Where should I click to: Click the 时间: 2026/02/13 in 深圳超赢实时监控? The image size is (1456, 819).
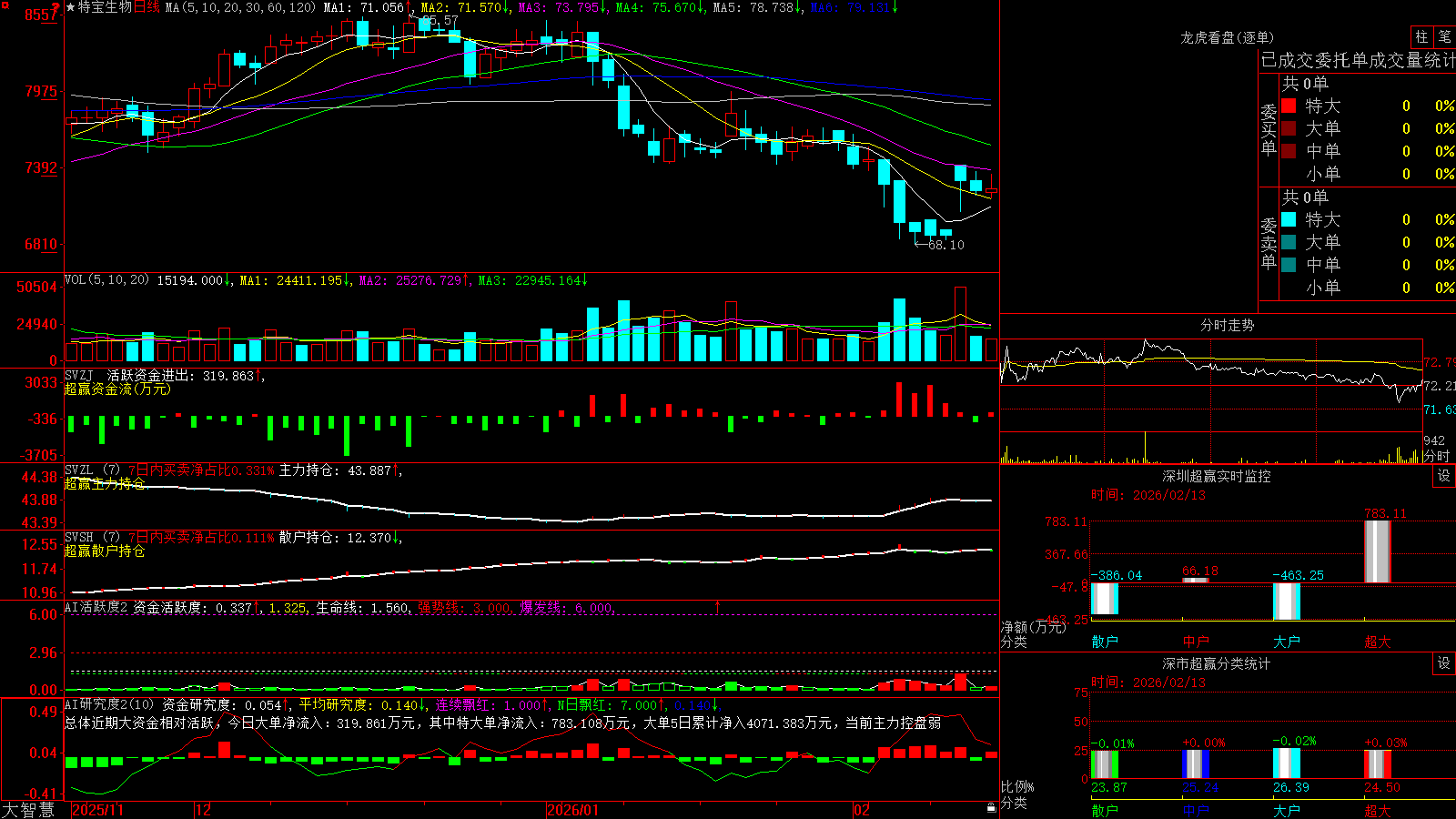(x=1148, y=495)
